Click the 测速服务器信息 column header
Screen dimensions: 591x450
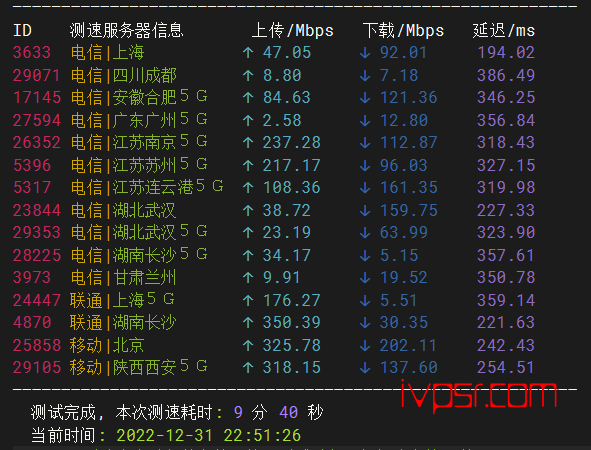[x=127, y=31]
